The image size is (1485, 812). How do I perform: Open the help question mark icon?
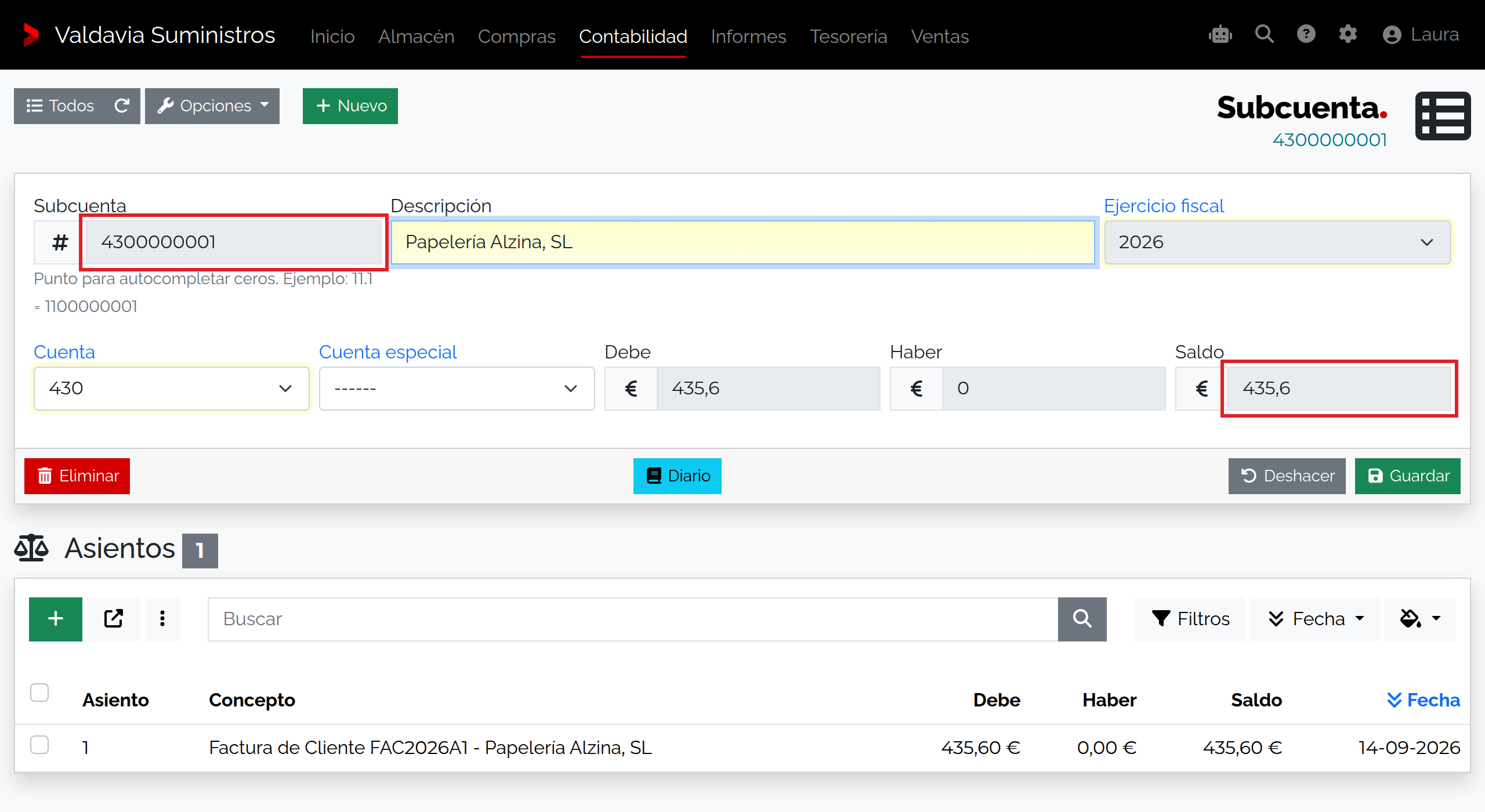click(1306, 34)
